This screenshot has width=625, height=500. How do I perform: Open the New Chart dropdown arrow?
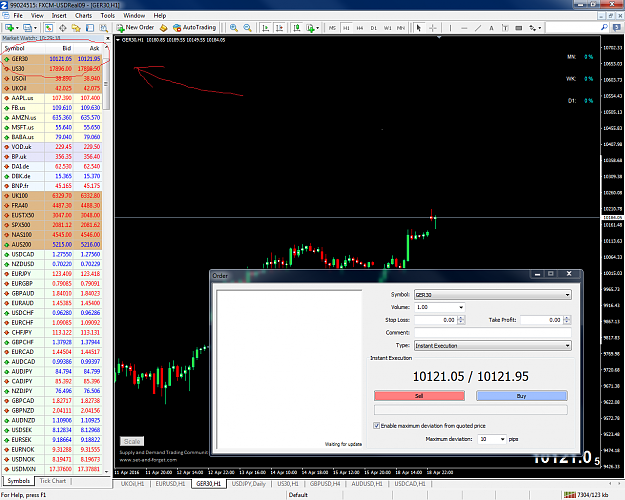(x=17, y=28)
